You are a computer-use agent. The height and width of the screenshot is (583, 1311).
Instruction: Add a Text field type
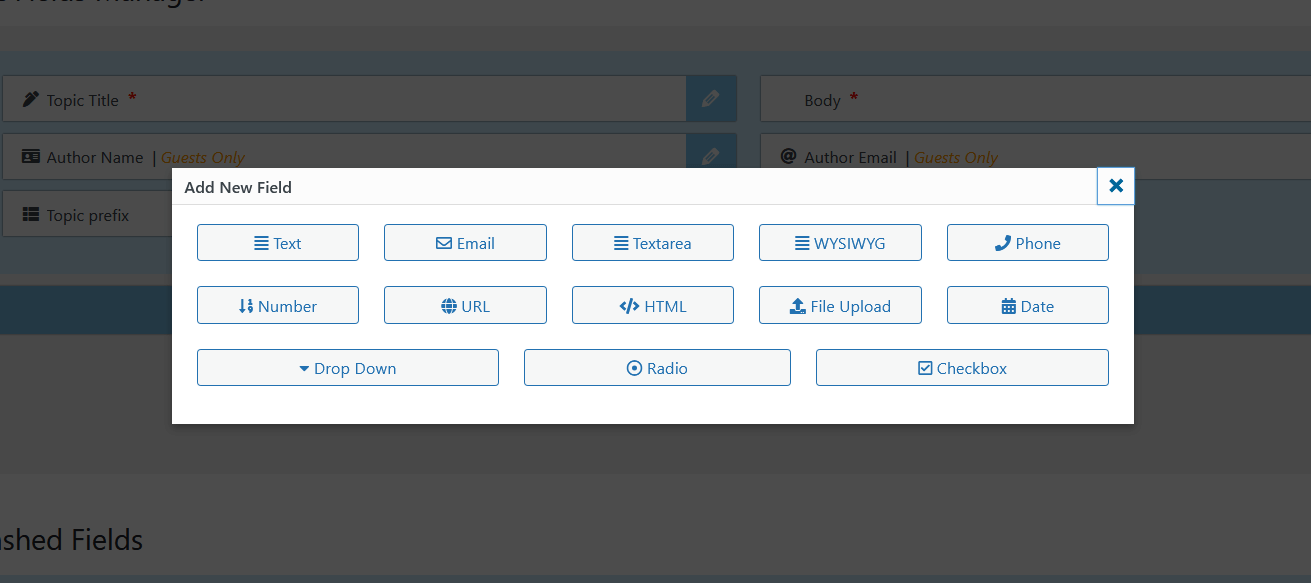pyautogui.click(x=278, y=243)
